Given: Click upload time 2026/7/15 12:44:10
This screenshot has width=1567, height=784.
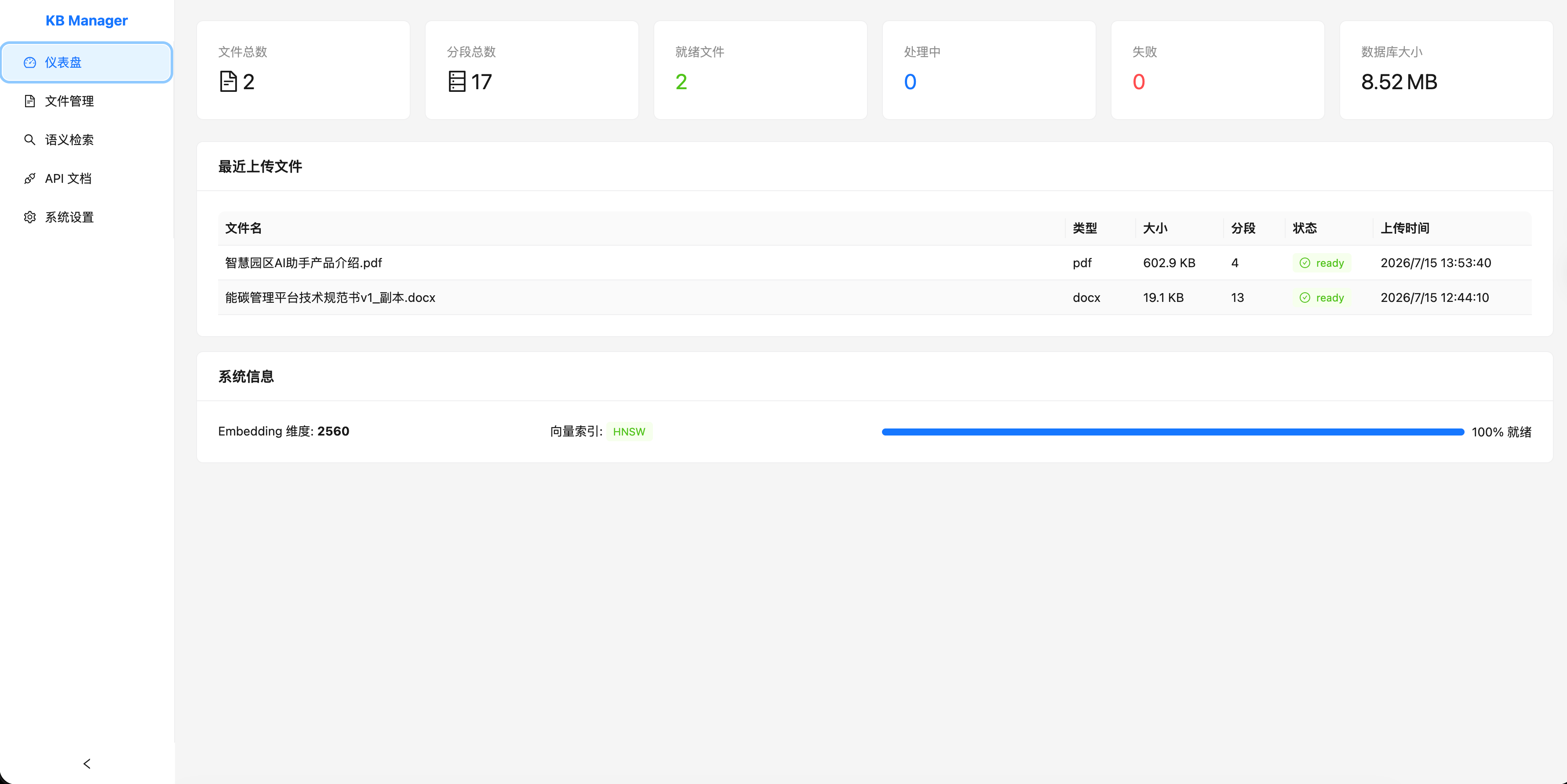Looking at the screenshot, I should 1434,298.
